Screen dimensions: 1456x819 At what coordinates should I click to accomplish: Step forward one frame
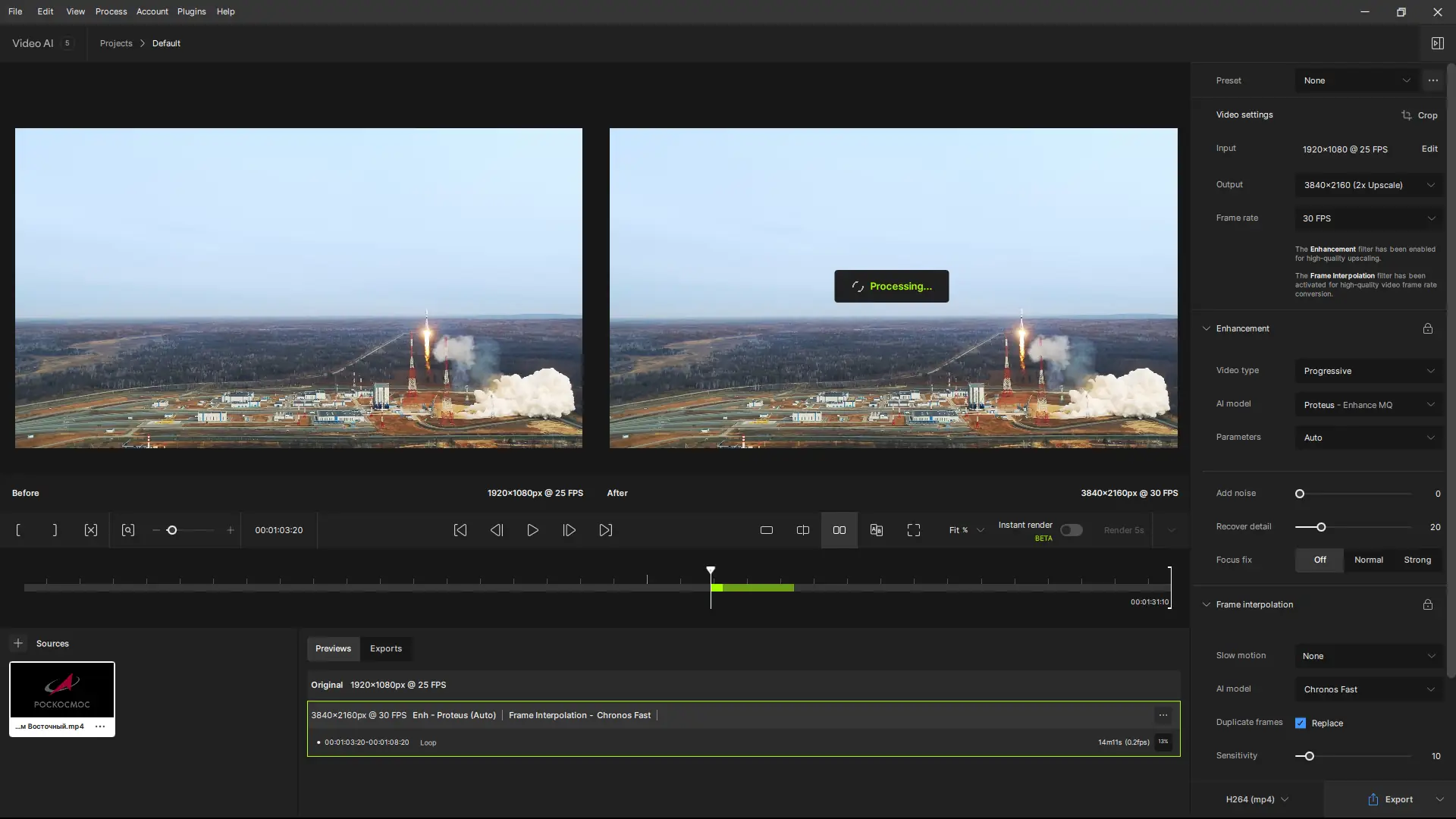(x=569, y=530)
